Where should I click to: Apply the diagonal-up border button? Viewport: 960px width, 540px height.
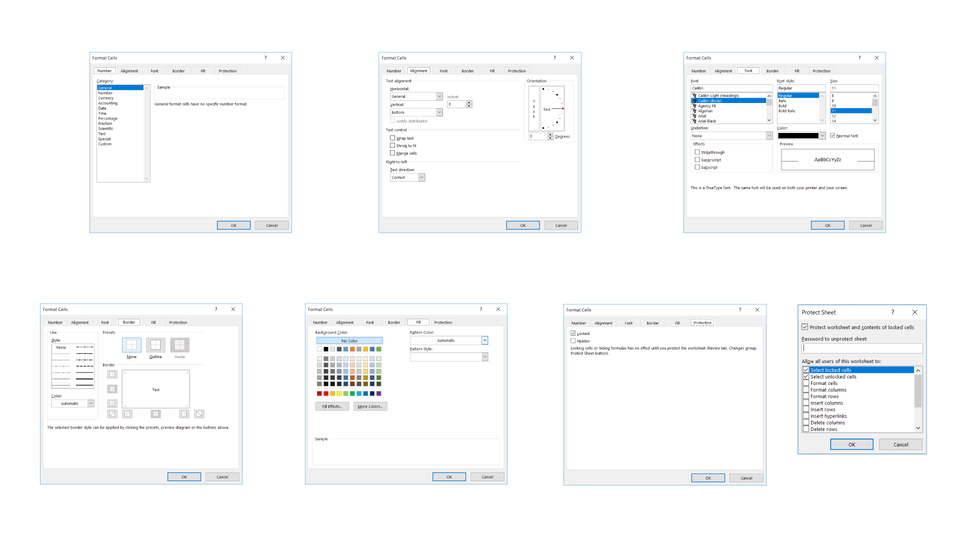[112, 414]
